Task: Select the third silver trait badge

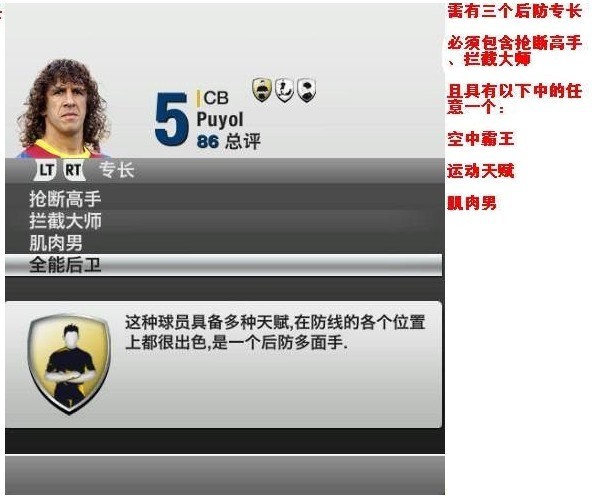Action: (x=306, y=90)
